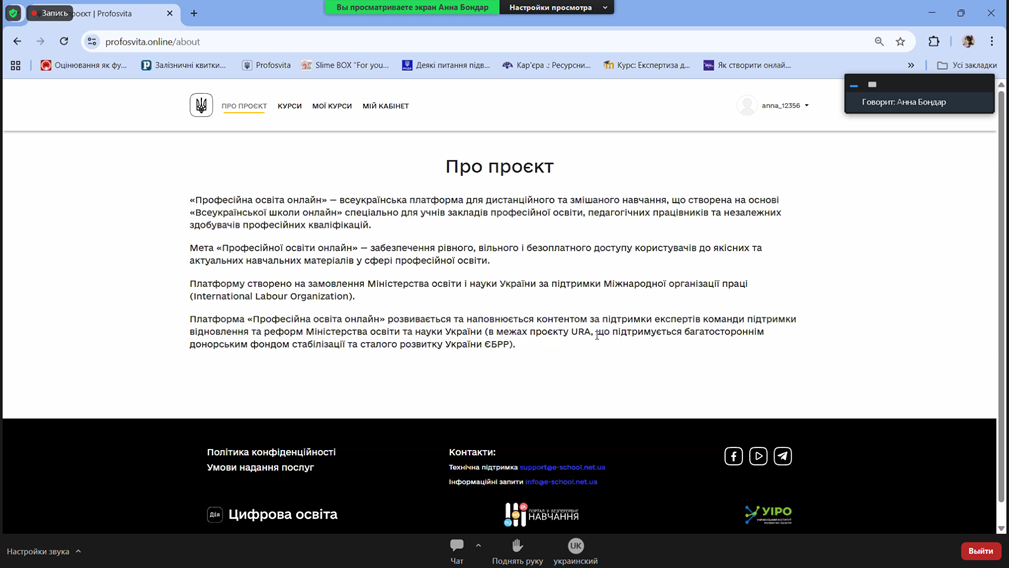Open Політика конфіденційності link
Image resolution: width=1009 pixels, height=568 pixels.
pyautogui.click(x=271, y=452)
